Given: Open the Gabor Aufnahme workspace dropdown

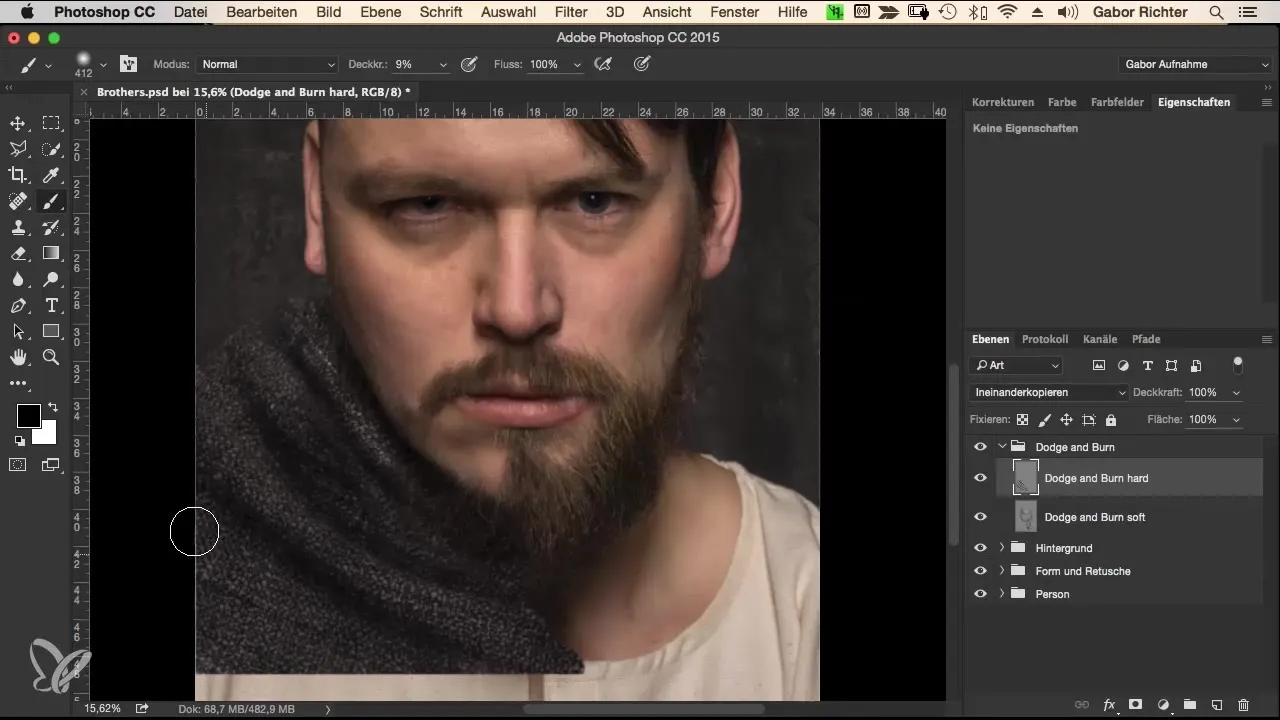Looking at the screenshot, I should (1195, 64).
